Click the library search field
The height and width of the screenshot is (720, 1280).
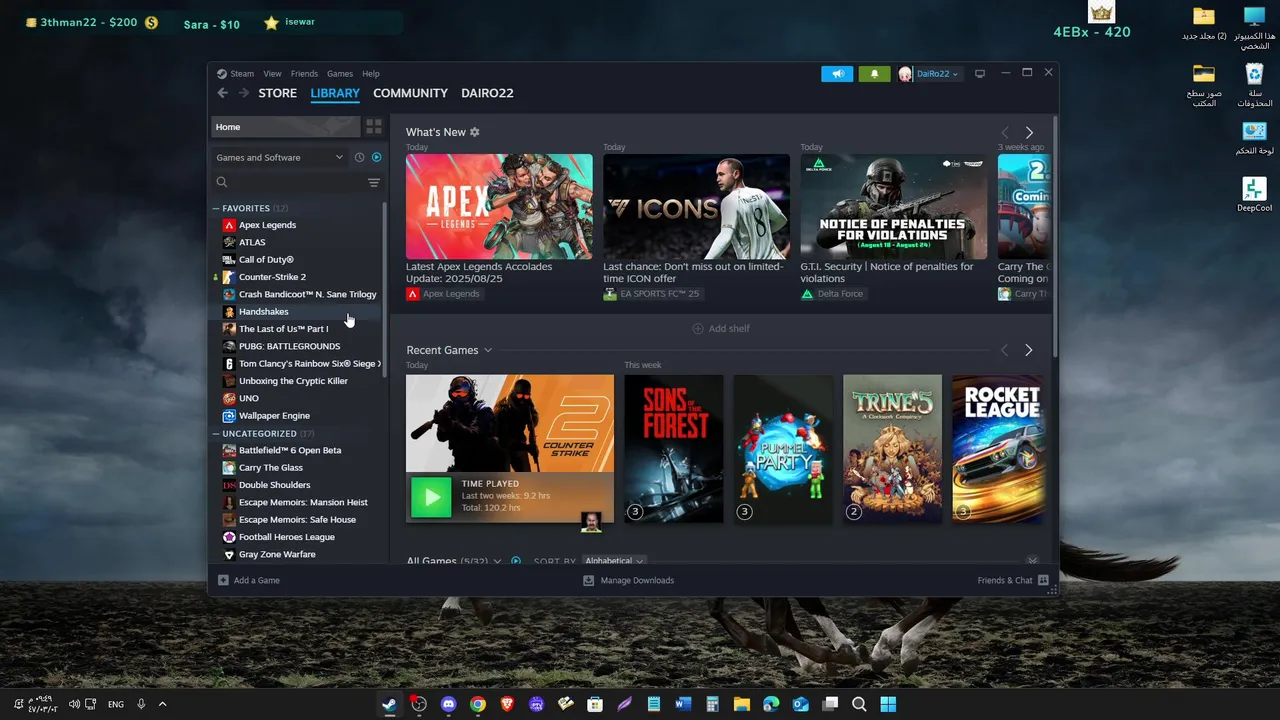tap(288, 182)
